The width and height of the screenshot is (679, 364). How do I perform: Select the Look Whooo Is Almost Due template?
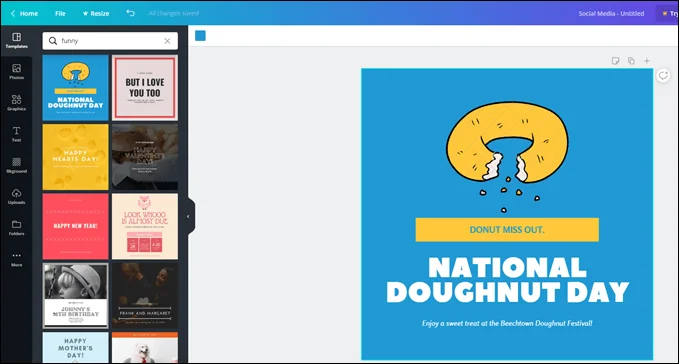[145, 226]
